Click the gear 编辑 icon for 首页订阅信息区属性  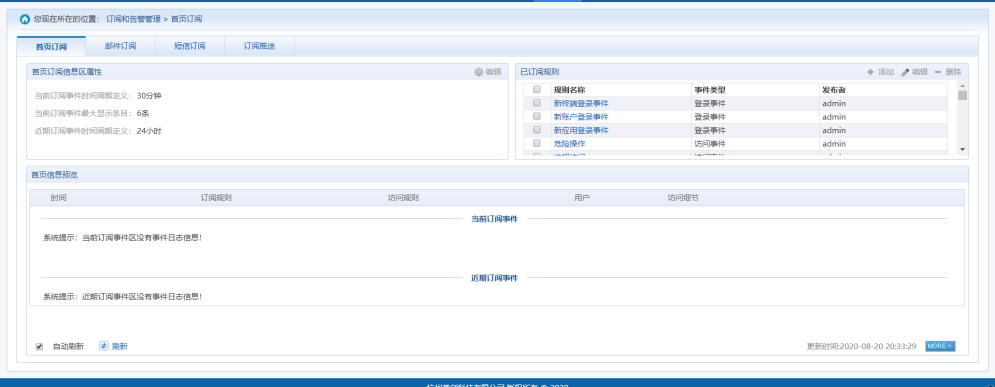(478, 72)
